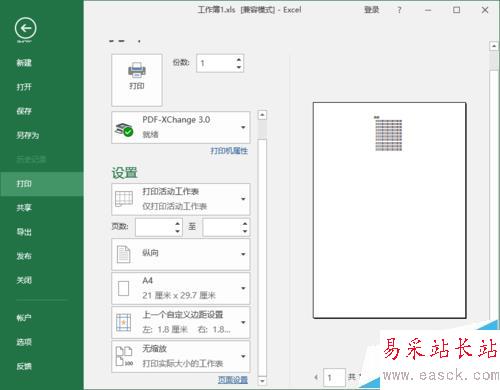Decrease the start page number spinner
The image size is (500, 390).
pyautogui.click(x=178, y=231)
